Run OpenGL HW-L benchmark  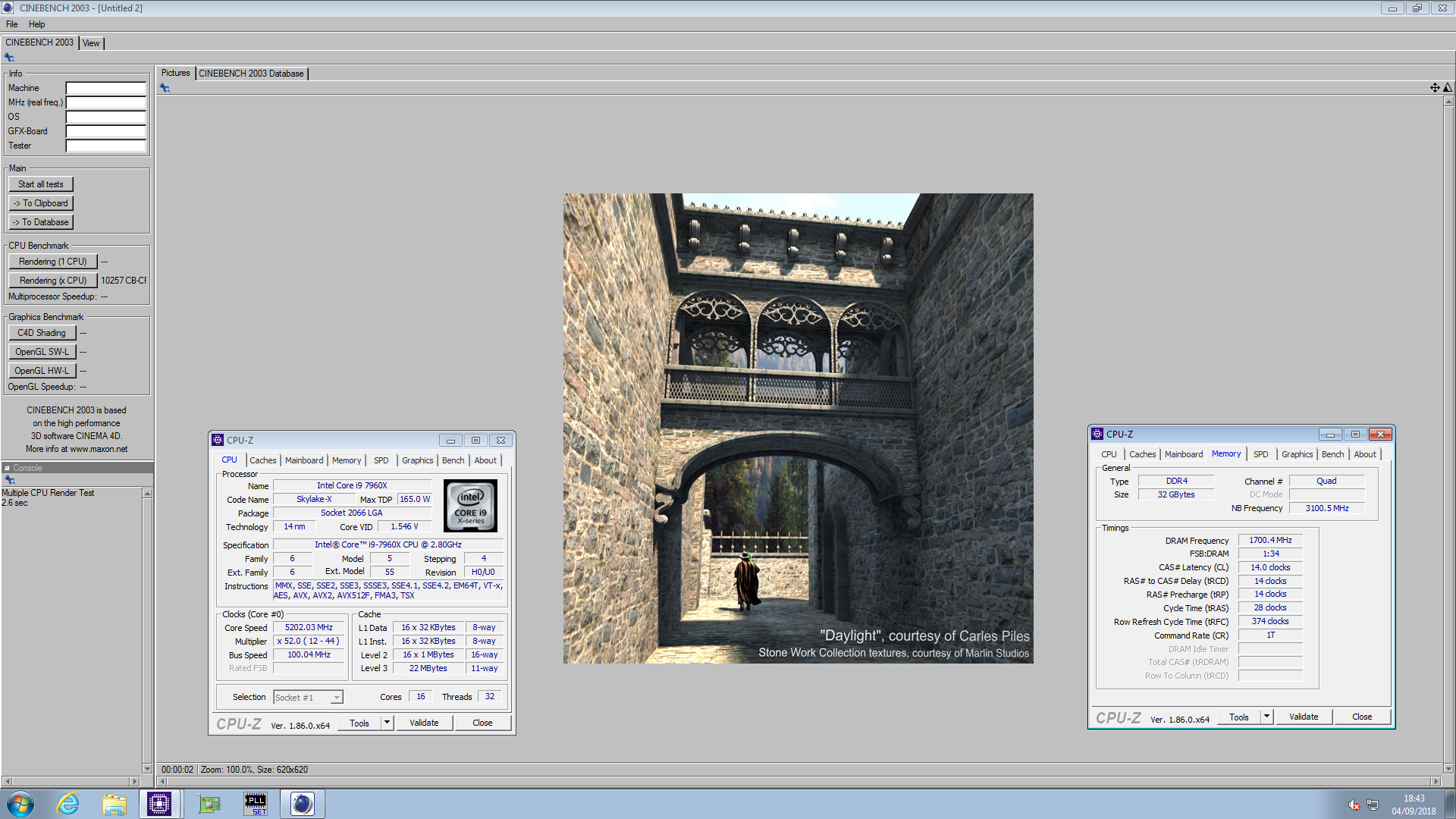[42, 371]
